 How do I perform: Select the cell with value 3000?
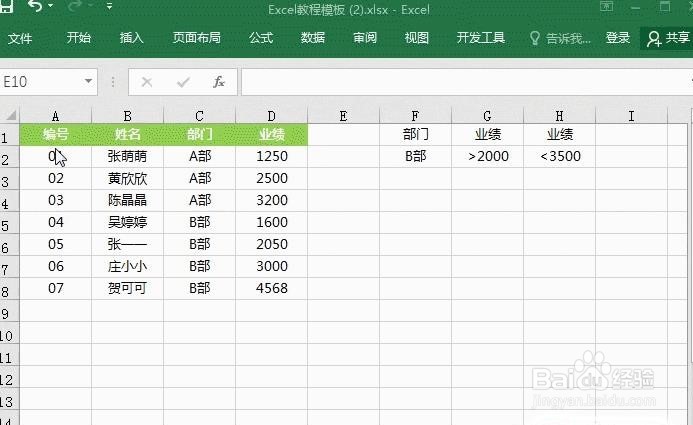point(271,266)
